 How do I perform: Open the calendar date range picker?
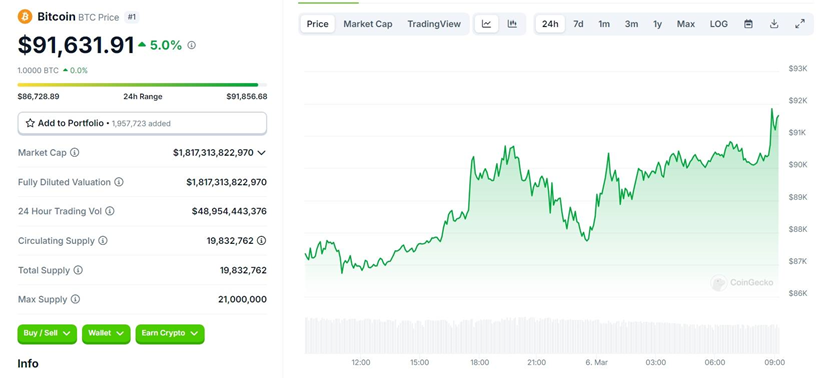748,24
